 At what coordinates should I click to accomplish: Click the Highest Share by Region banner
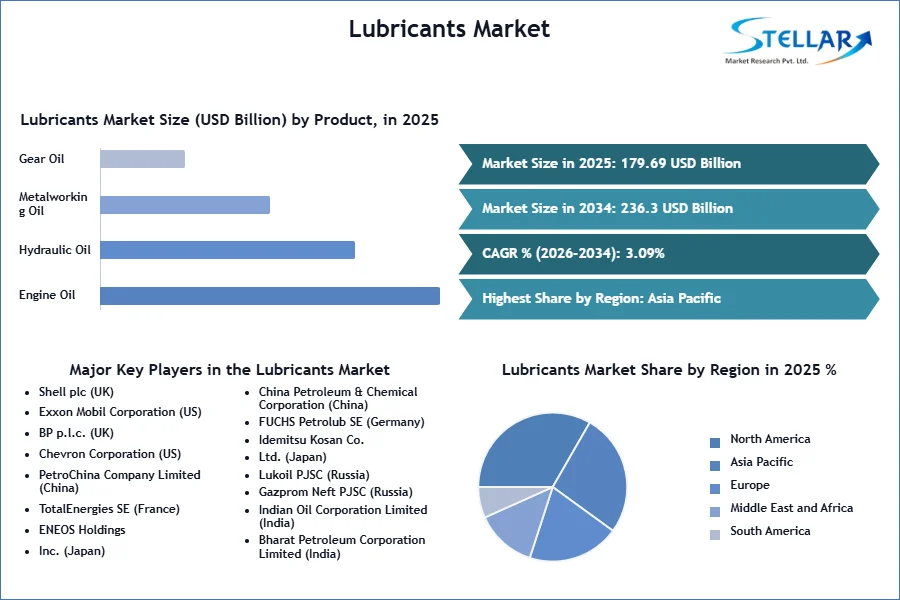click(669, 299)
